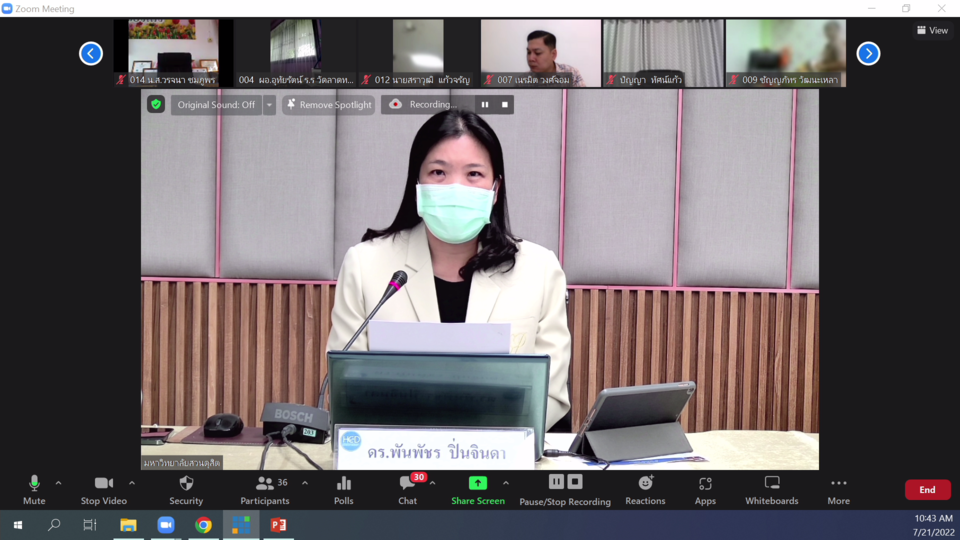
Task: Open the Apps panel
Action: point(705,484)
